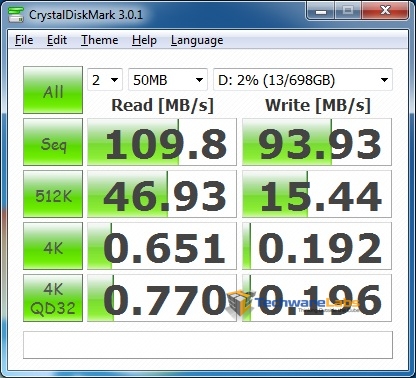Start the 4K QD32 benchmark test
416x378 pixels.
pyautogui.click(x=53, y=298)
